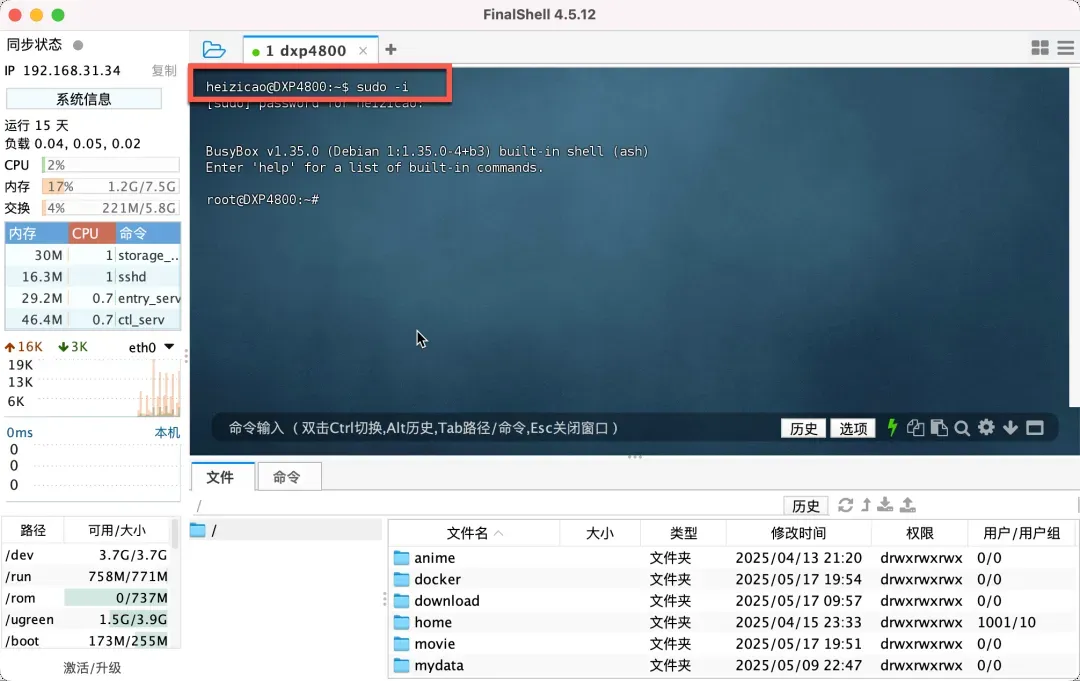Select the home folder
This screenshot has width=1080, height=681.
(732, 622)
